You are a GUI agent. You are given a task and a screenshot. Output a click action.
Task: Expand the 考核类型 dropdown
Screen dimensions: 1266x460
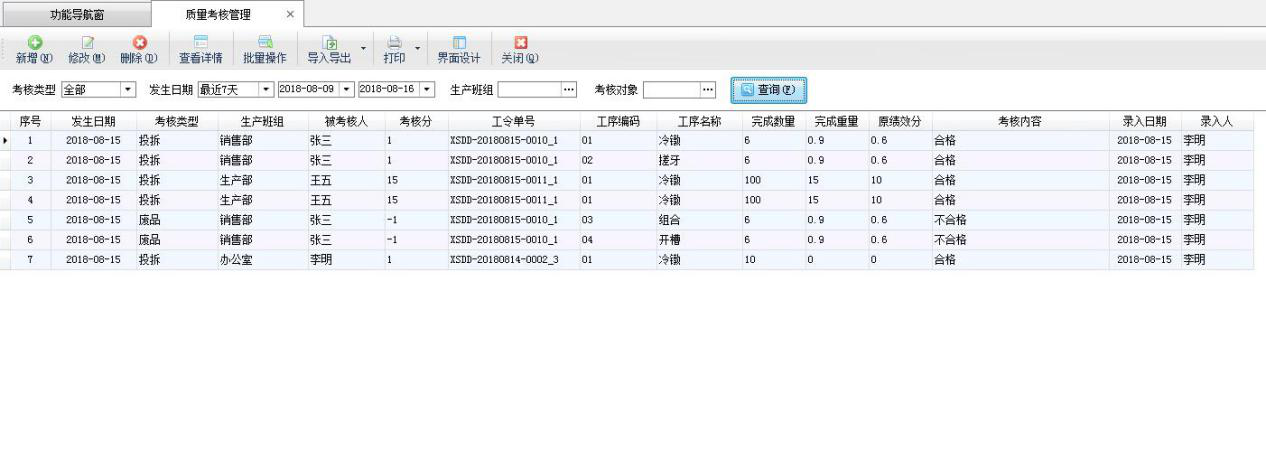(128, 90)
